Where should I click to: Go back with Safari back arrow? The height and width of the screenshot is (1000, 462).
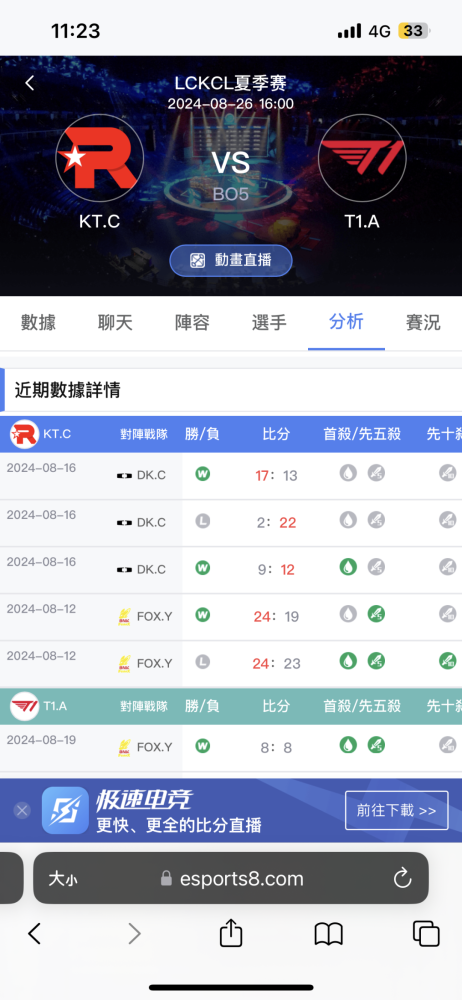(34, 934)
